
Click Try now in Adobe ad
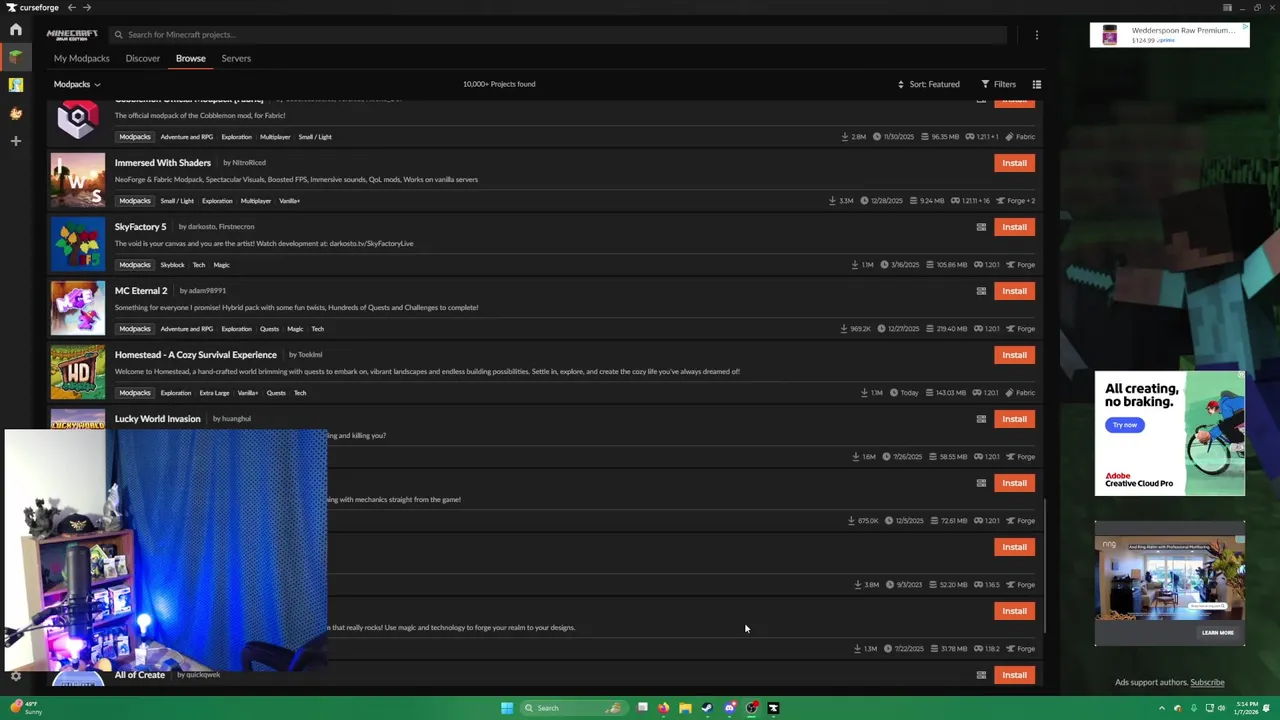point(1125,425)
